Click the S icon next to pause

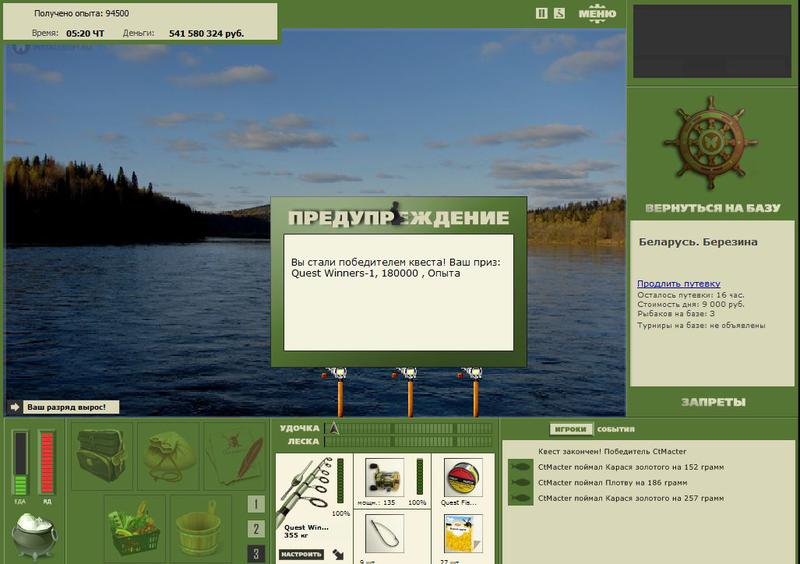click(x=559, y=13)
